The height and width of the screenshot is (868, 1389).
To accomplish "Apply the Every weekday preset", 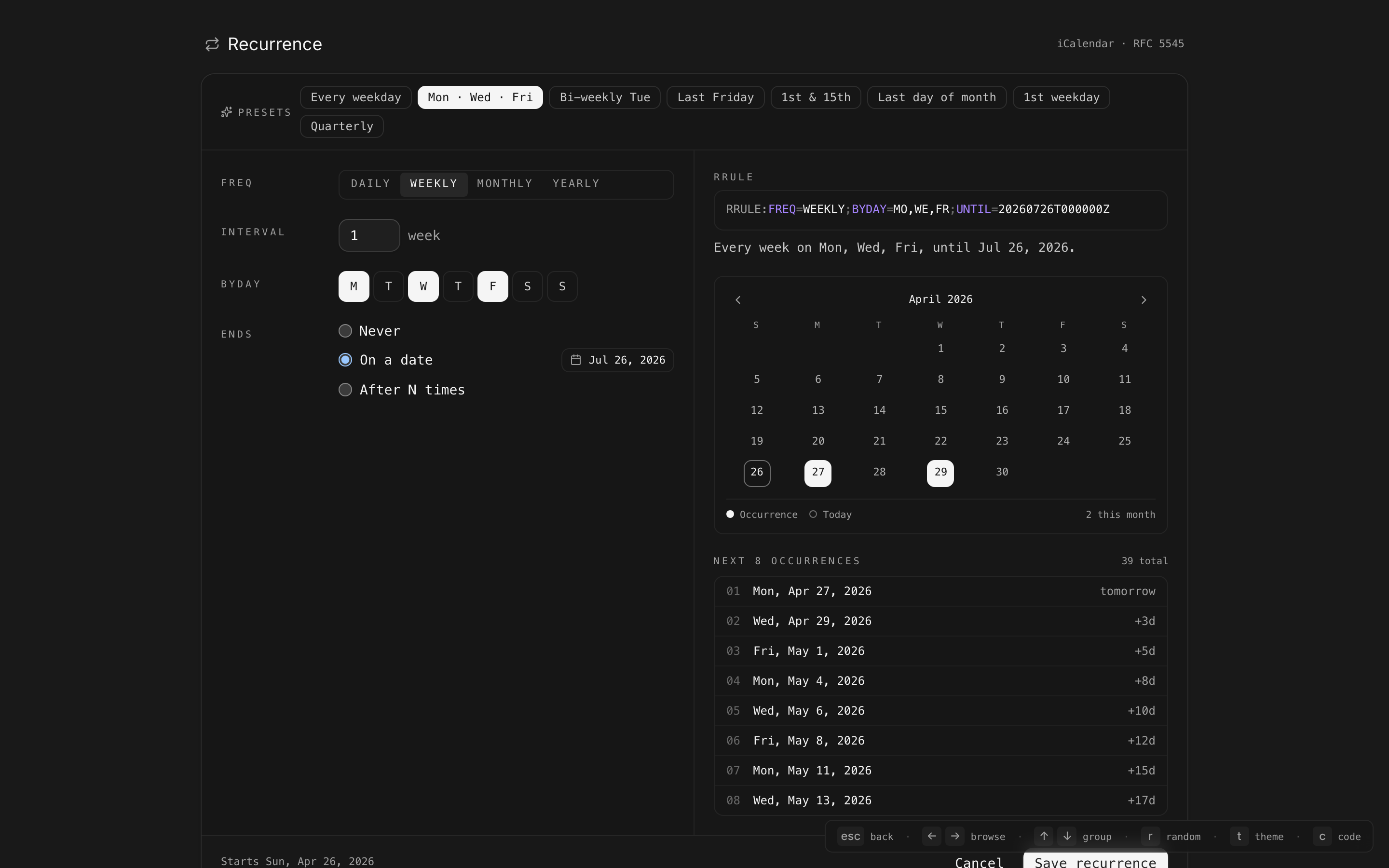I will [x=355, y=97].
